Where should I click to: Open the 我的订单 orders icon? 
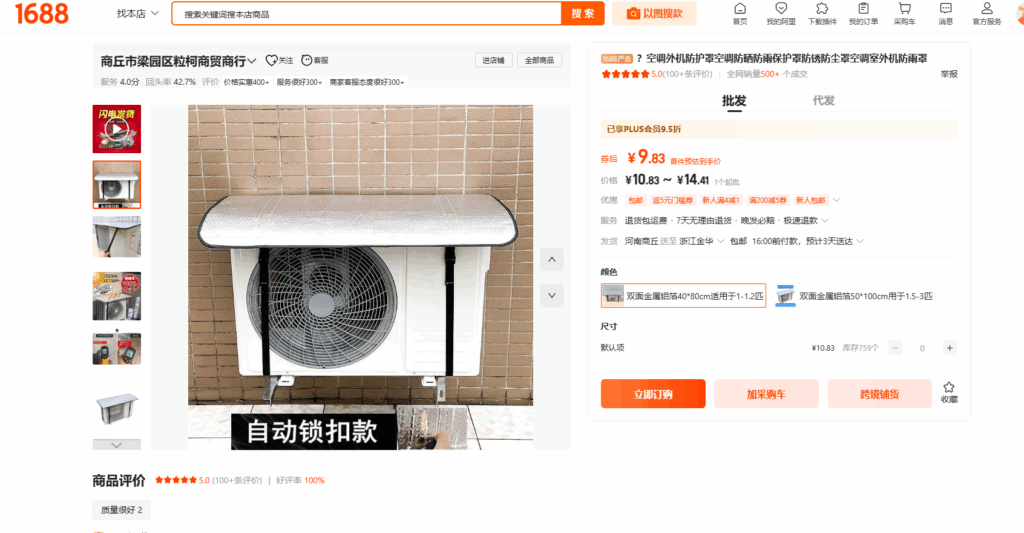pyautogui.click(x=863, y=8)
